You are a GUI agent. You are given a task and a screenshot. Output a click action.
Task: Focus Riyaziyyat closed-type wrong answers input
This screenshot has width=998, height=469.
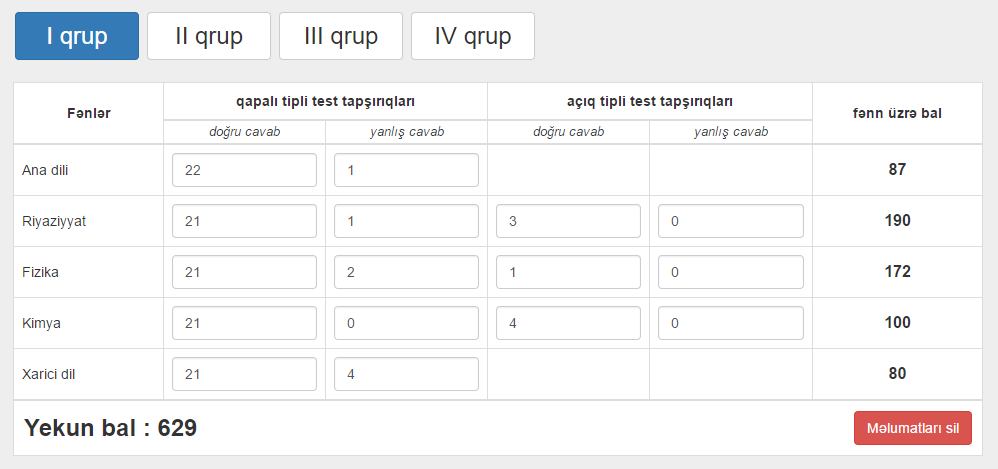tap(406, 221)
